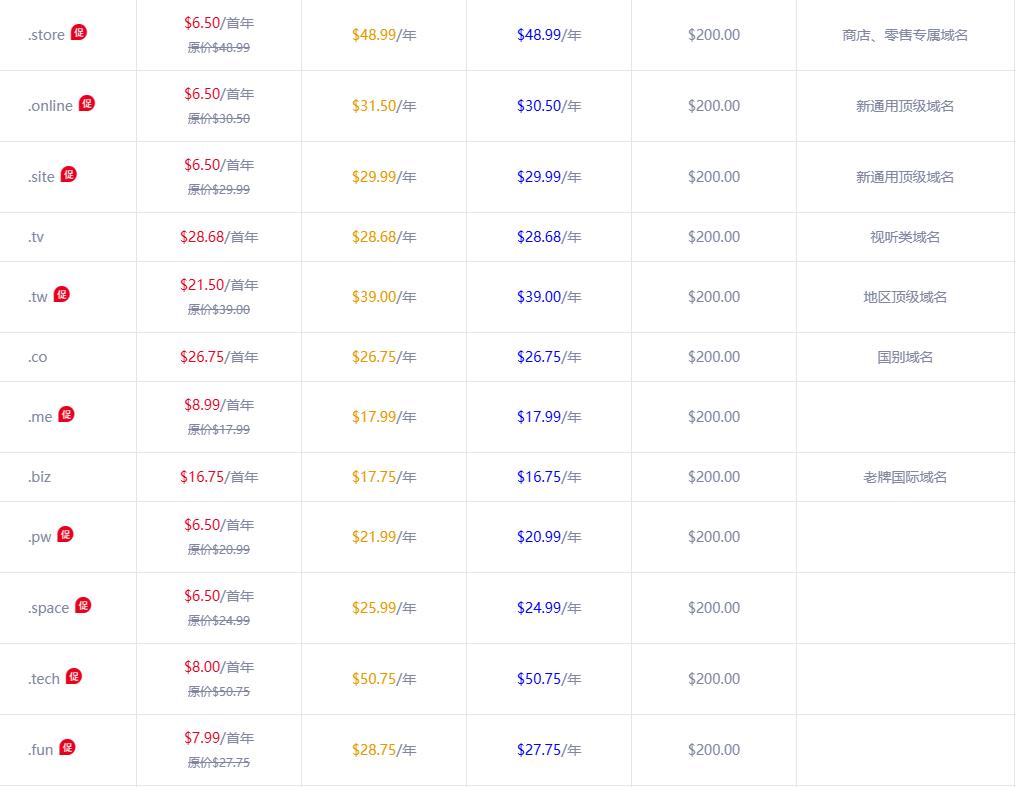Click the promo badge beside .tech
The height and width of the screenshot is (787, 1016).
click(74, 676)
